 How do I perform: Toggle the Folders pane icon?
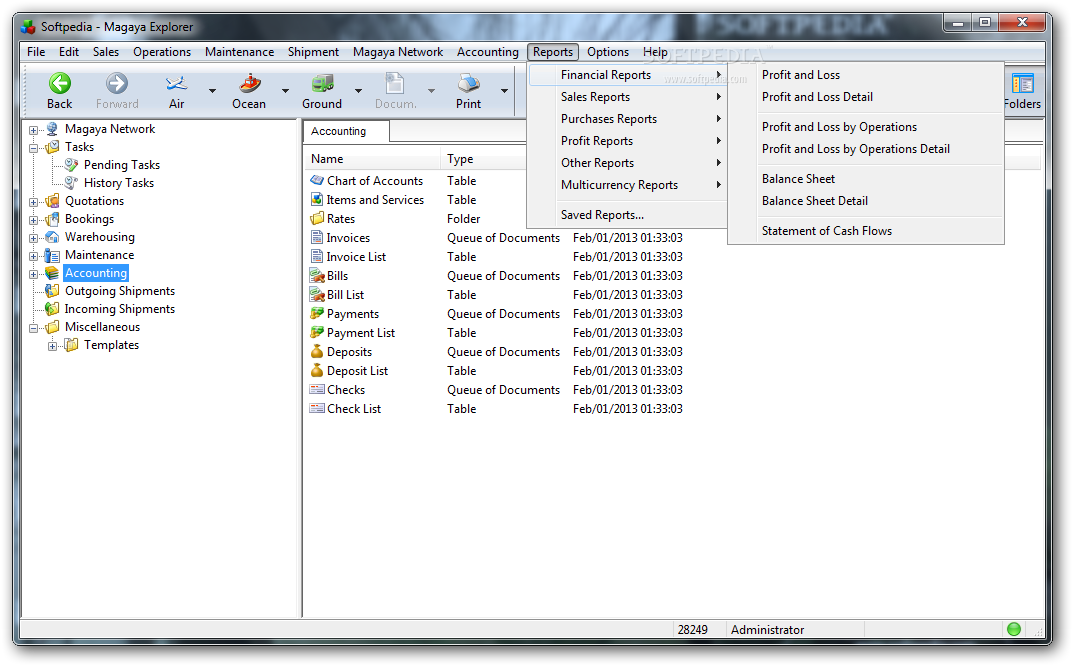[x=1022, y=84]
